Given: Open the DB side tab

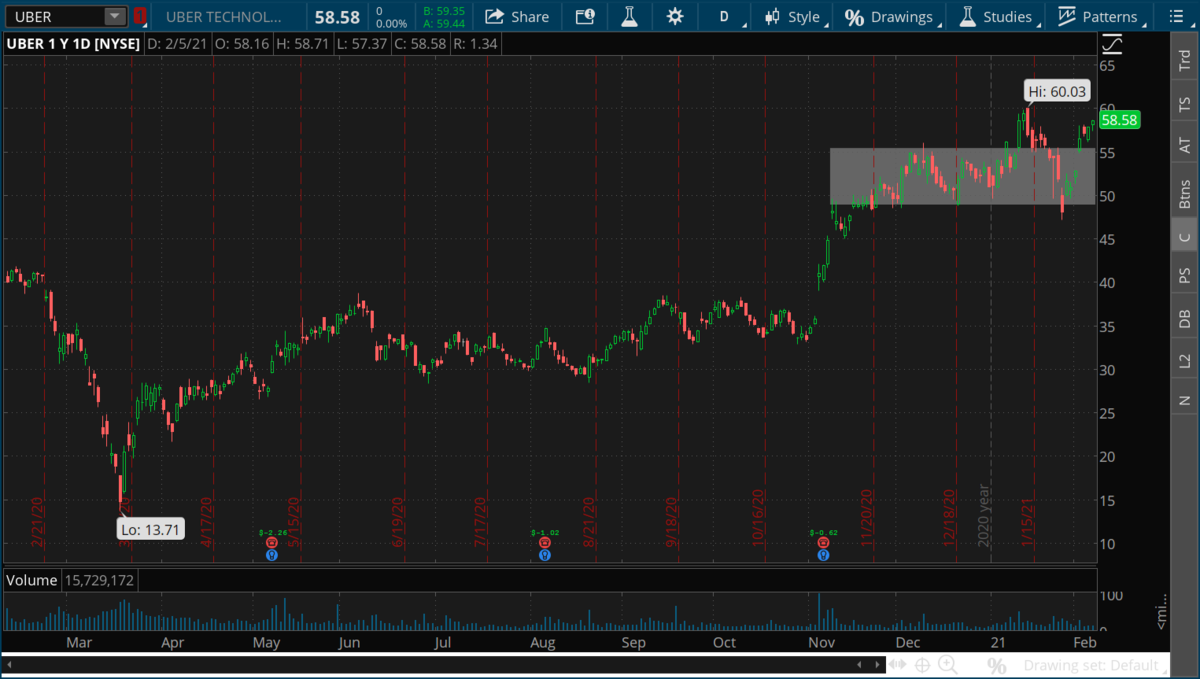Looking at the screenshot, I should coord(1185,318).
